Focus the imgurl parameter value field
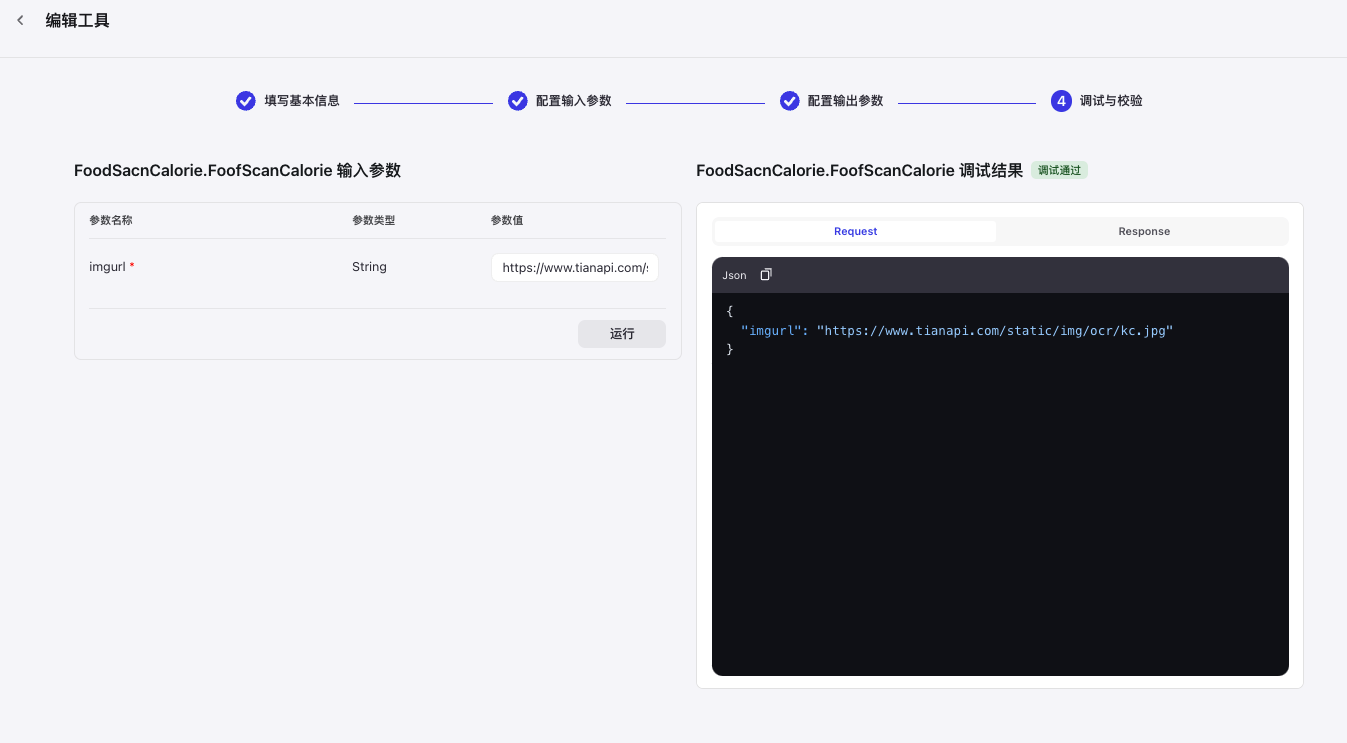 [575, 267]
